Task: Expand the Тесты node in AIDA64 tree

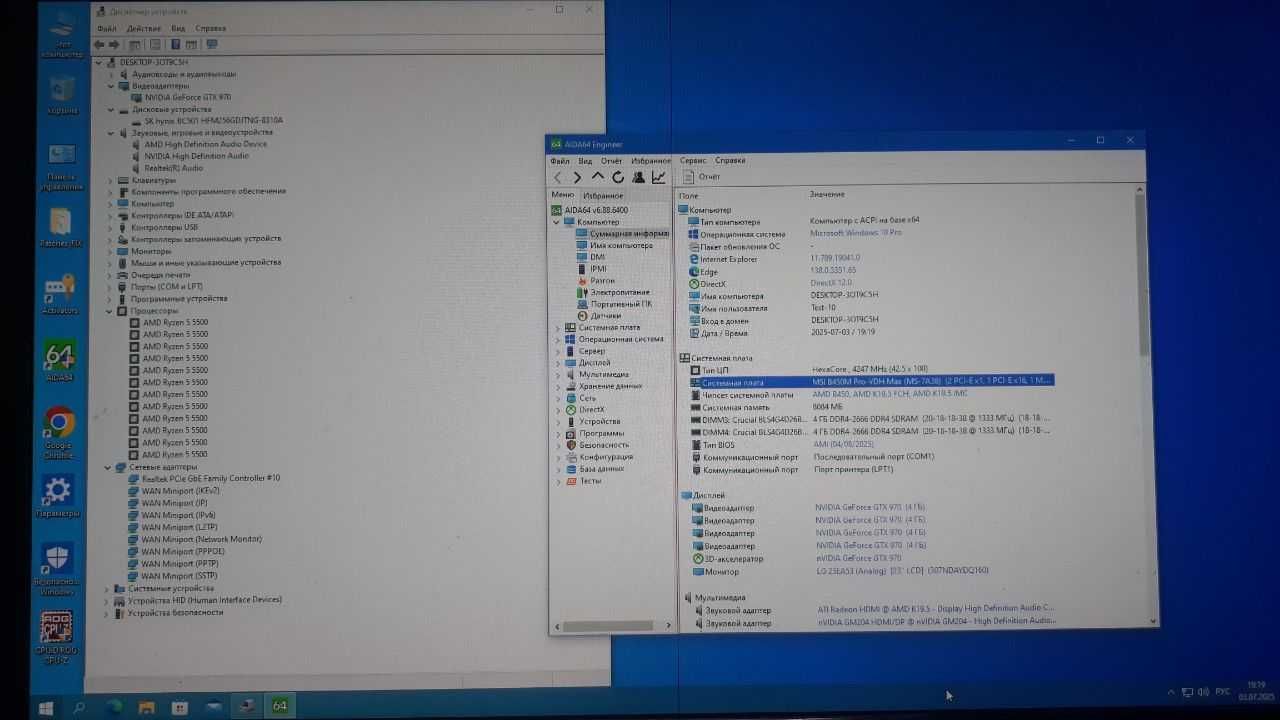Action: (558, 481)
